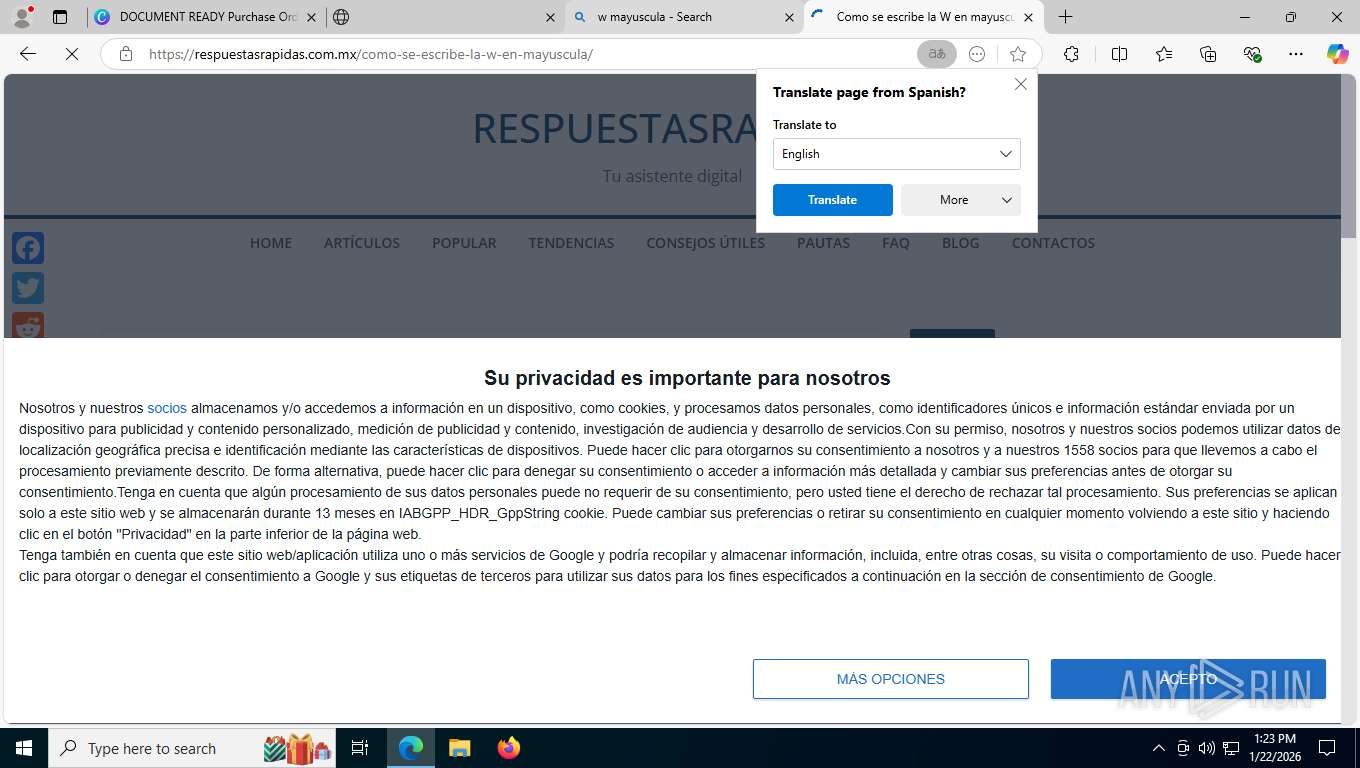The image size is (1360, 768).
Task: Open browser Extensions icon
Action: click(1071, 54)
